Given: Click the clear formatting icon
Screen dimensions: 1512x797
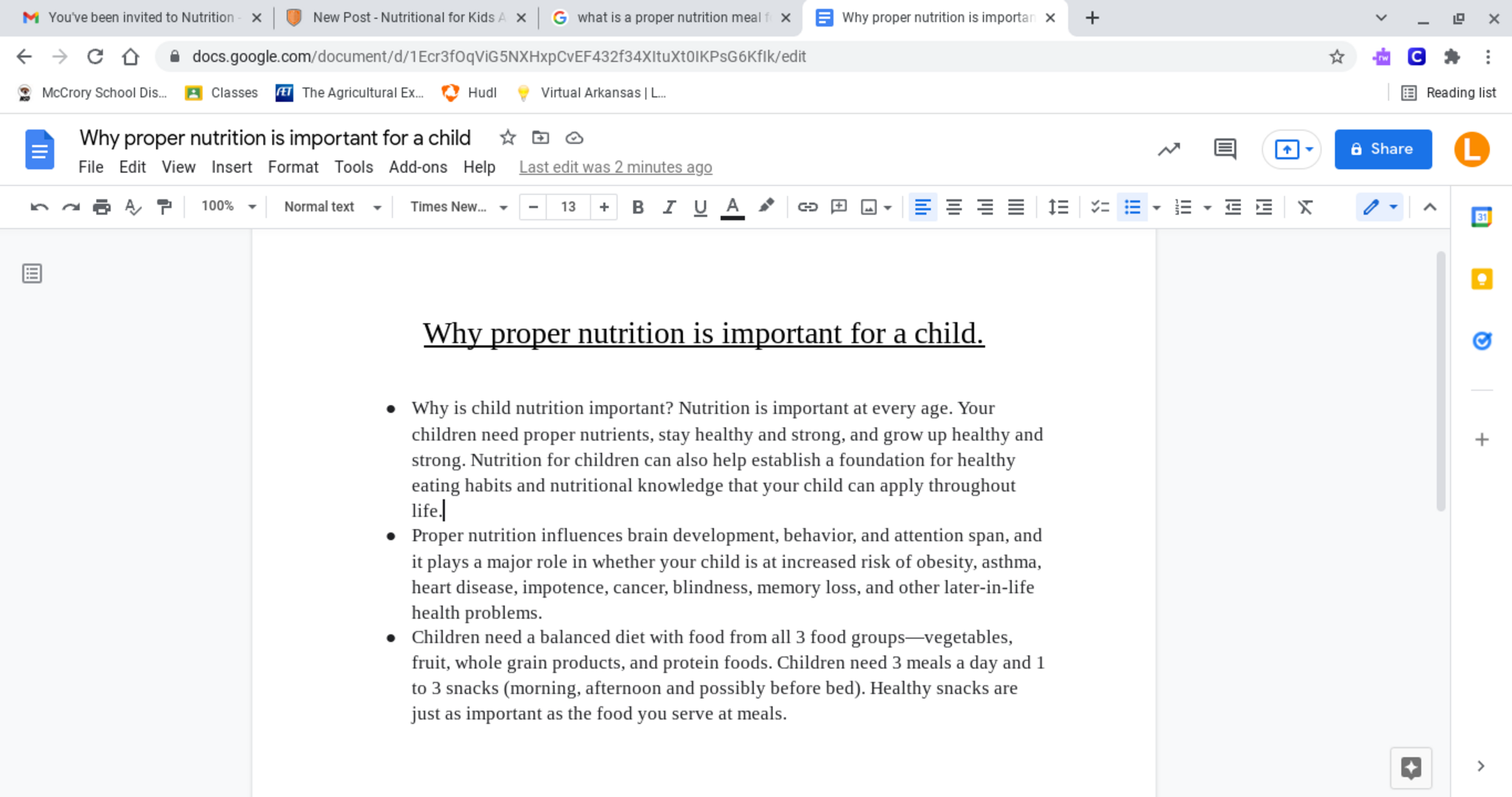Looking at the screenshot, I should tap(1305, 208).
